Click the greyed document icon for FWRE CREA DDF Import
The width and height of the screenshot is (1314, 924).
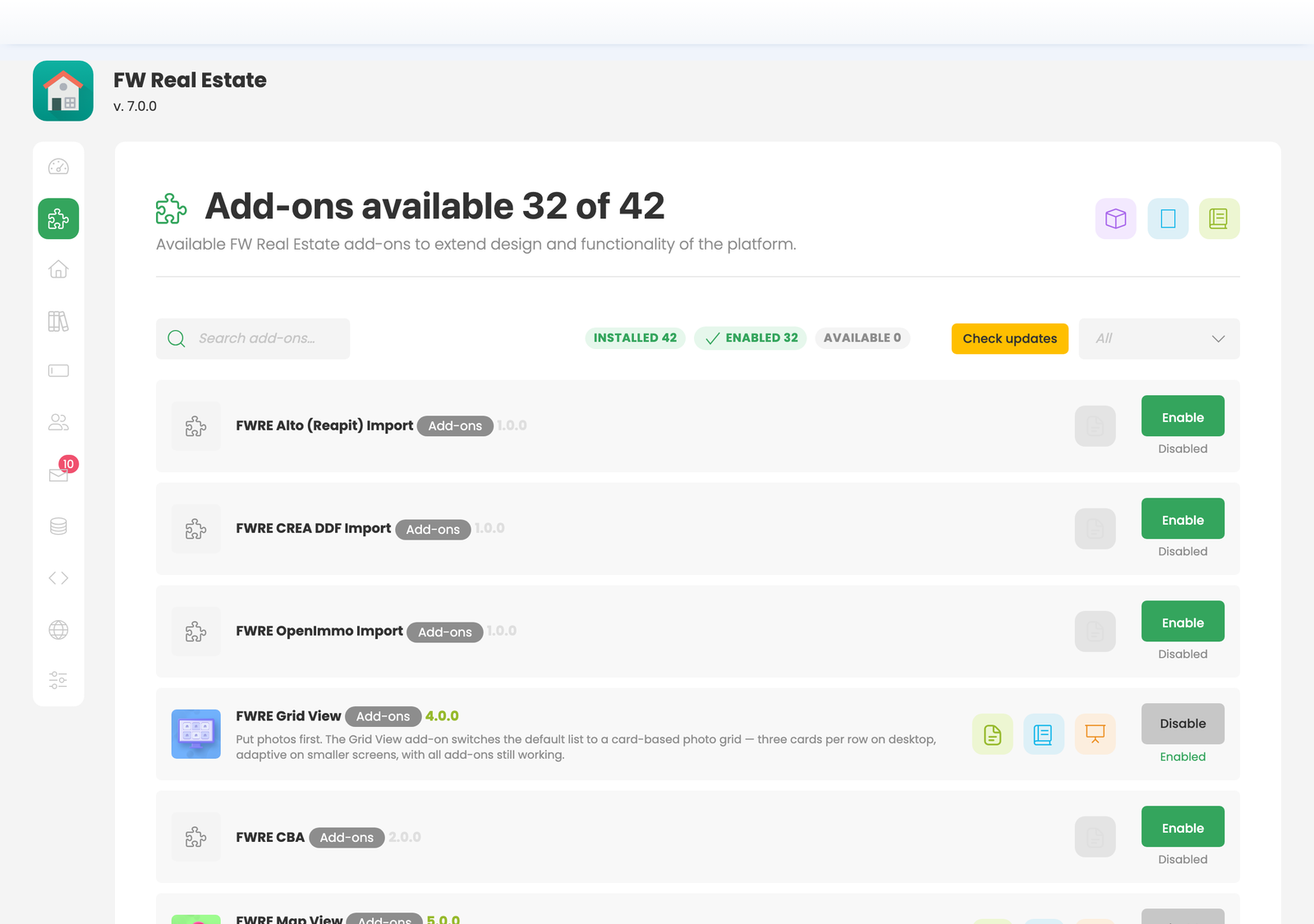click(1096, 529)
